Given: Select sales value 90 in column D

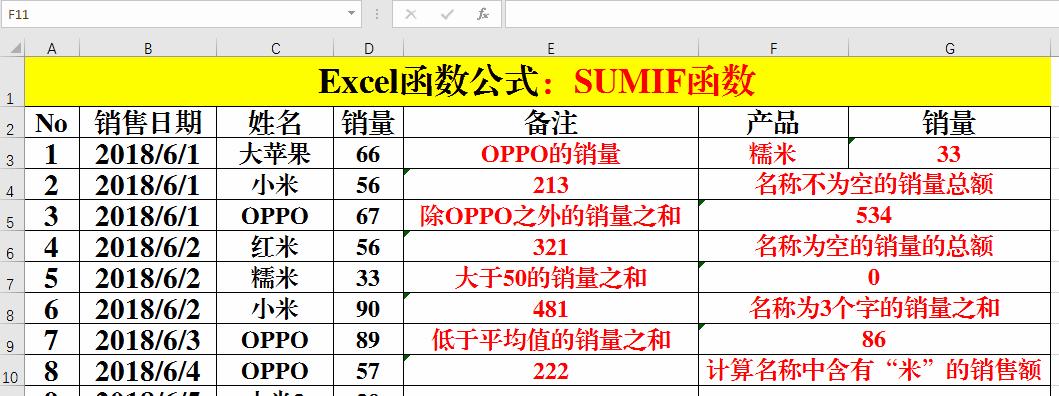Looking at the screenshot, I should click(x=368, y=309).
